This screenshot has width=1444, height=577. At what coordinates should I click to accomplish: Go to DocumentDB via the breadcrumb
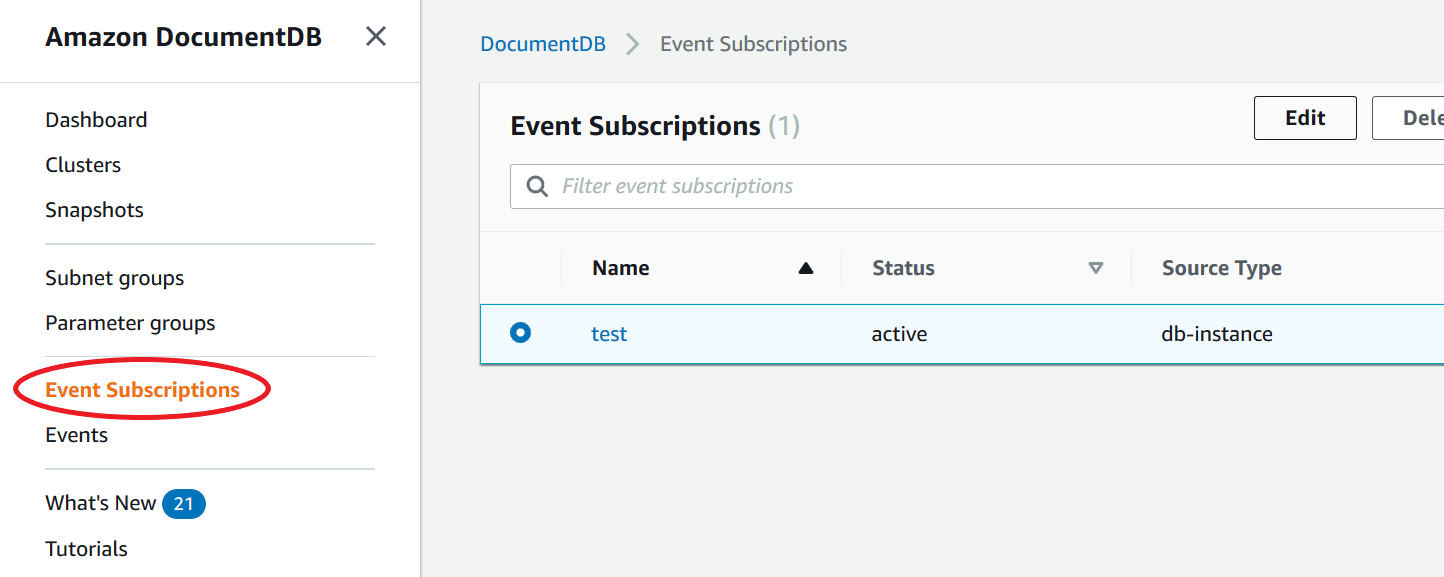pos(543,43)
